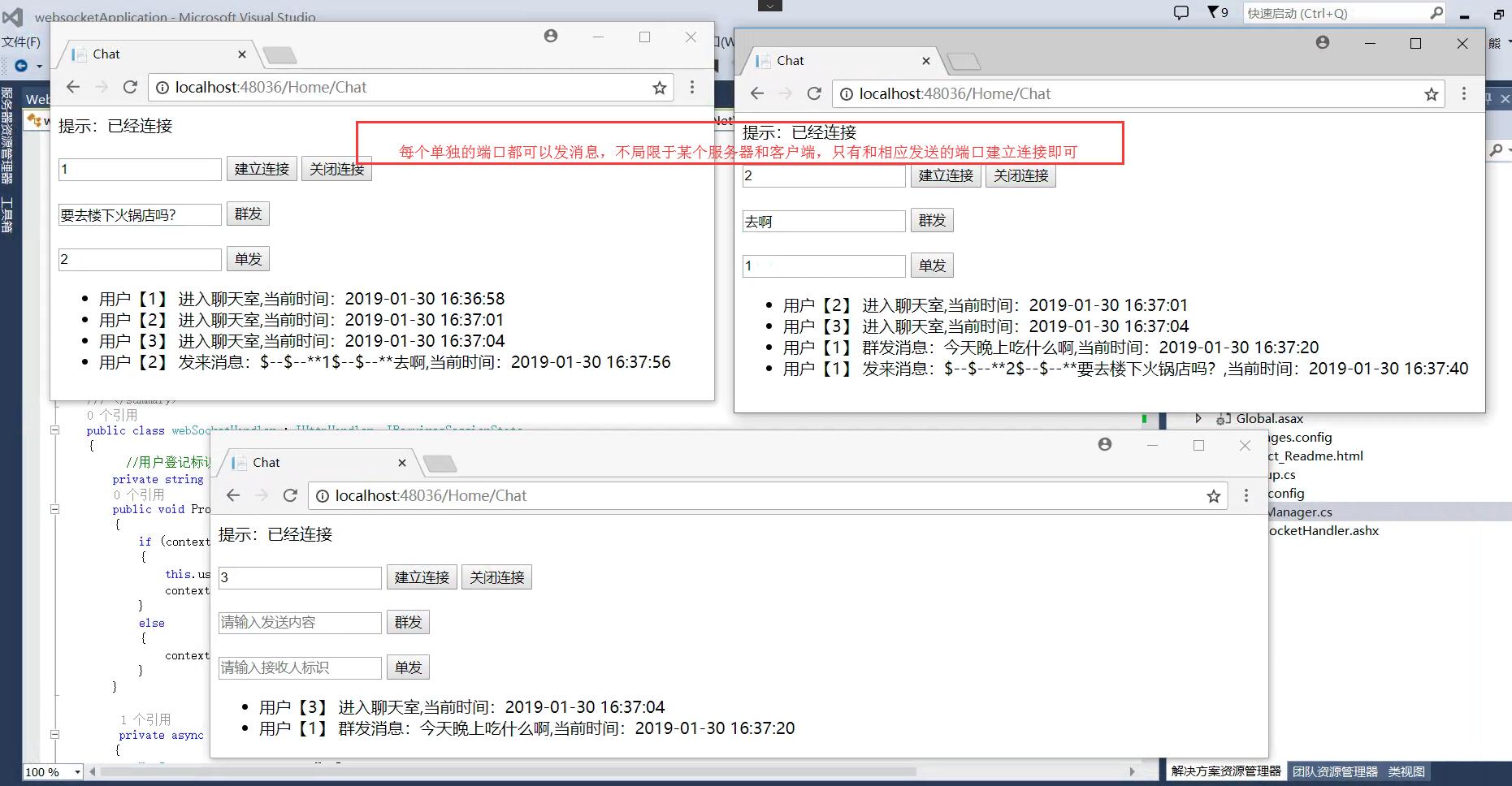1512x786 pixels.
Task: Focus the 请输入接收人标识 recipient field
Action: [x=300, y=667]
